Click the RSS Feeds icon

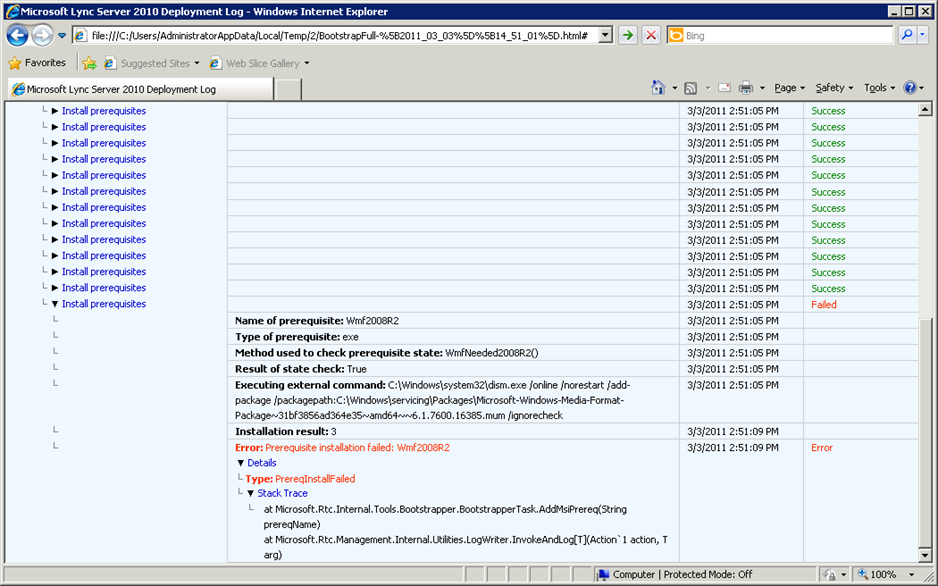tap(691, 88)
